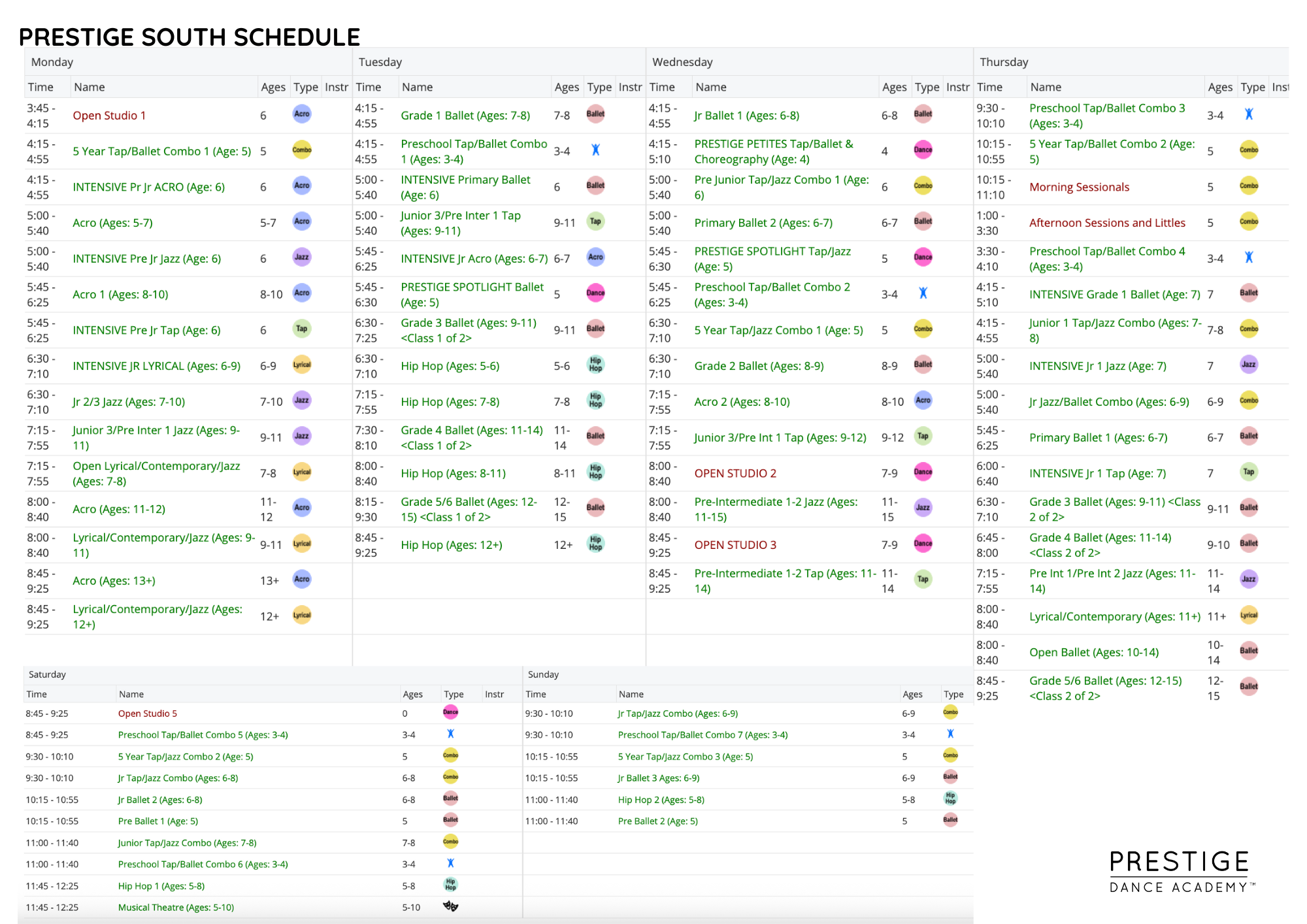Image resolution: width=1307 pixels, height=924 pixels.
Task: Click Hip Hop icon for Hip Hop 2 Sunday
Action: (x=950, y=798)
